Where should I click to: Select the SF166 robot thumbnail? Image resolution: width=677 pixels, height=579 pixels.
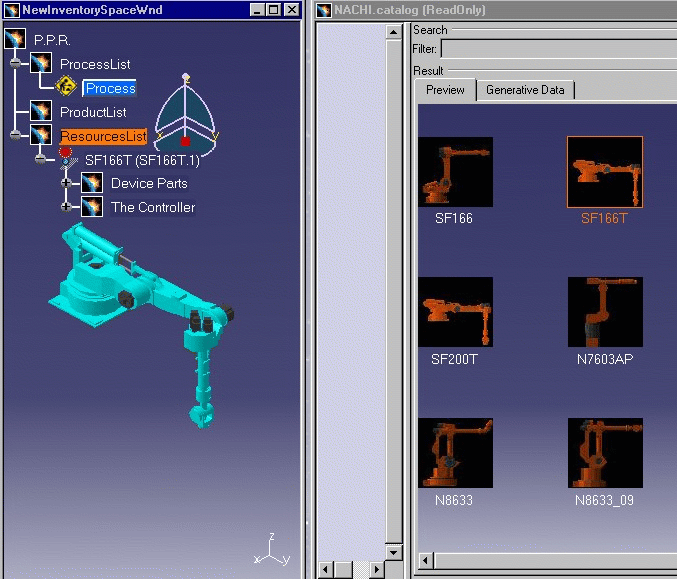455,172
